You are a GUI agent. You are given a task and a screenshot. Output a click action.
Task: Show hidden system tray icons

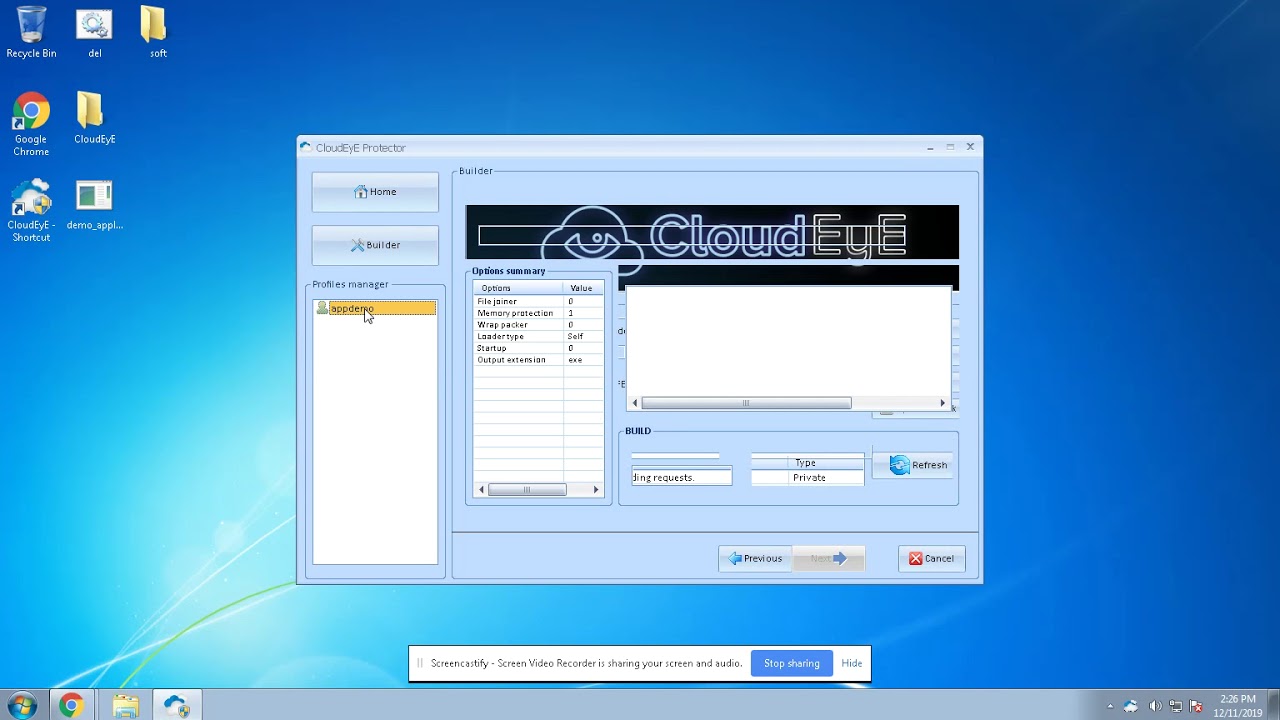(x=1109, y=706)
